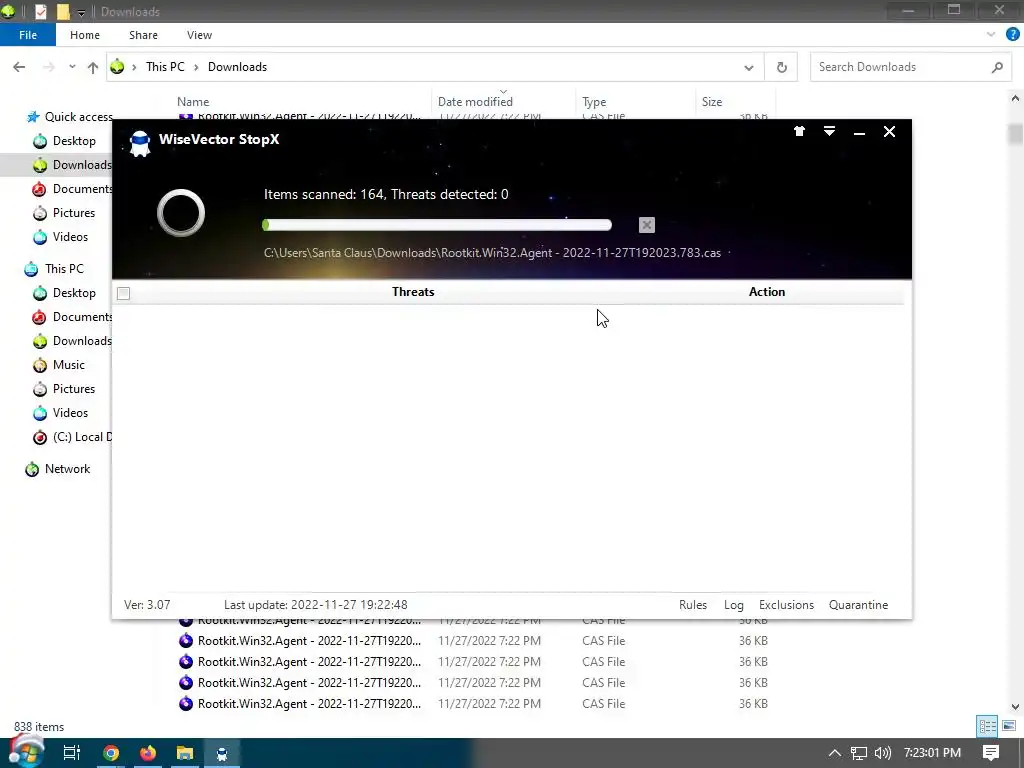The height and width of the screenshot is (768, 1024).
Task: Switch to the View ribbon tab
Action: click(199, 35)
